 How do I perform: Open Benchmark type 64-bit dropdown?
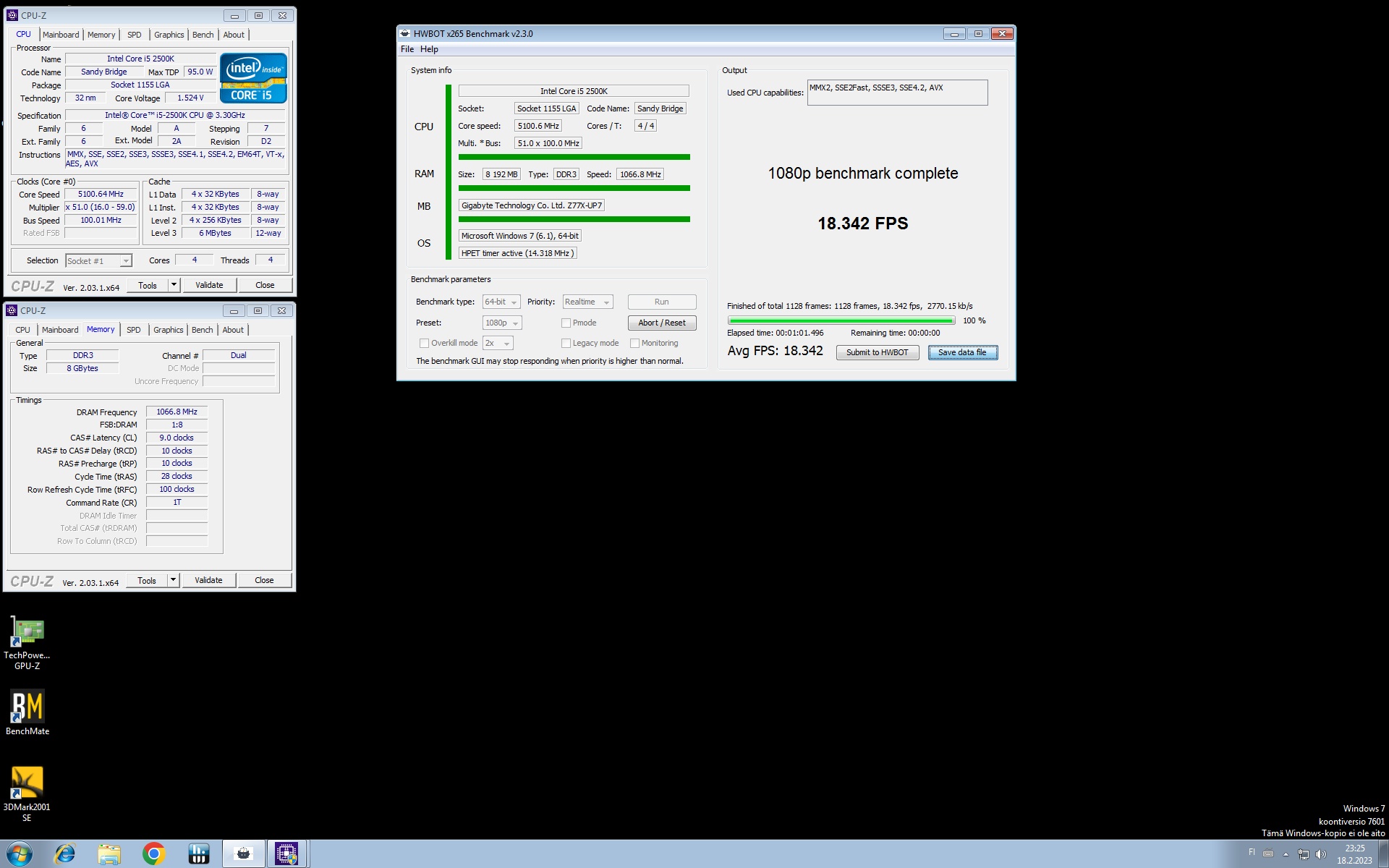(x=501, y=302)
